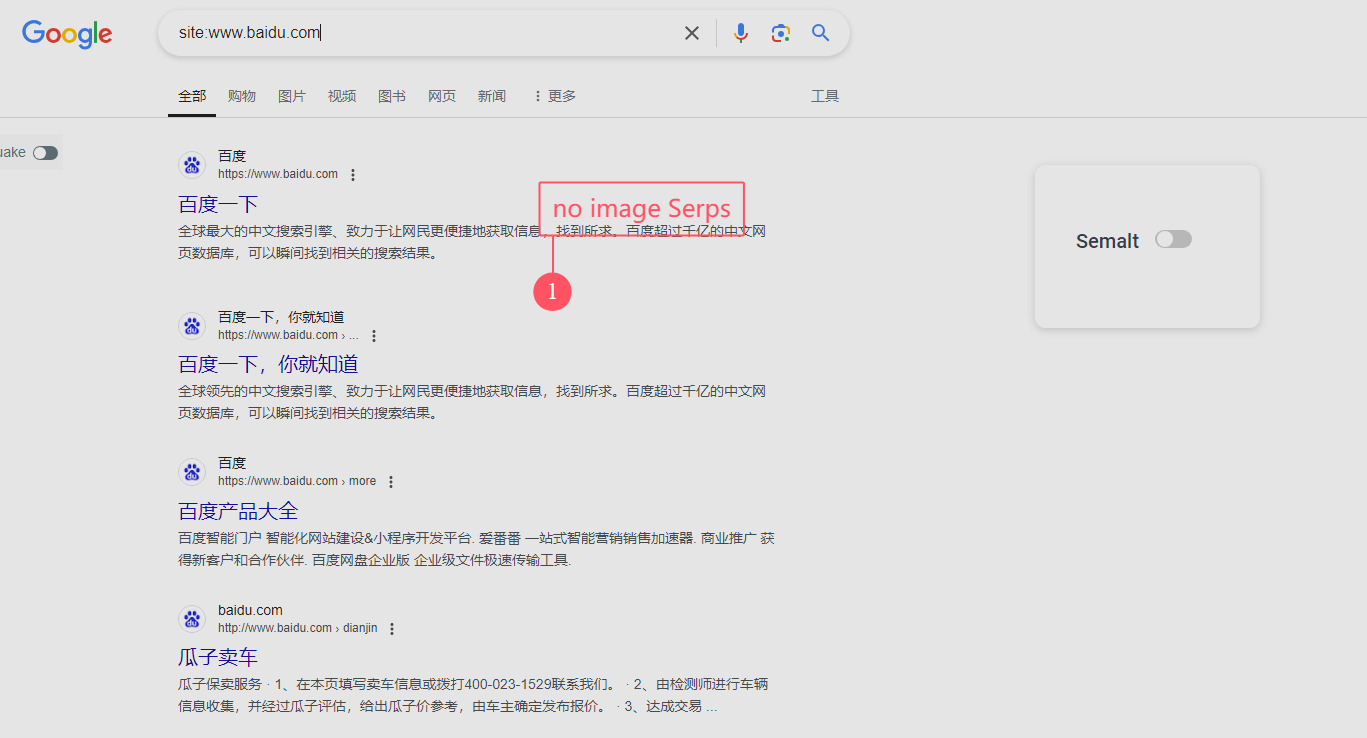Click the magnifier search button

pyautogui.click(x=821, y=33)
